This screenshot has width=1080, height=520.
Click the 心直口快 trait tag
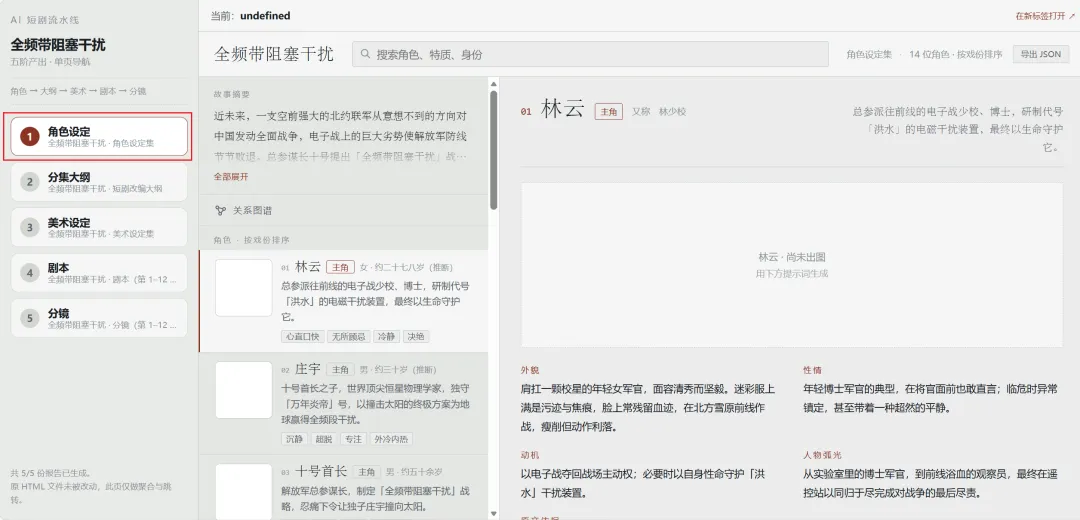point(302,337)
